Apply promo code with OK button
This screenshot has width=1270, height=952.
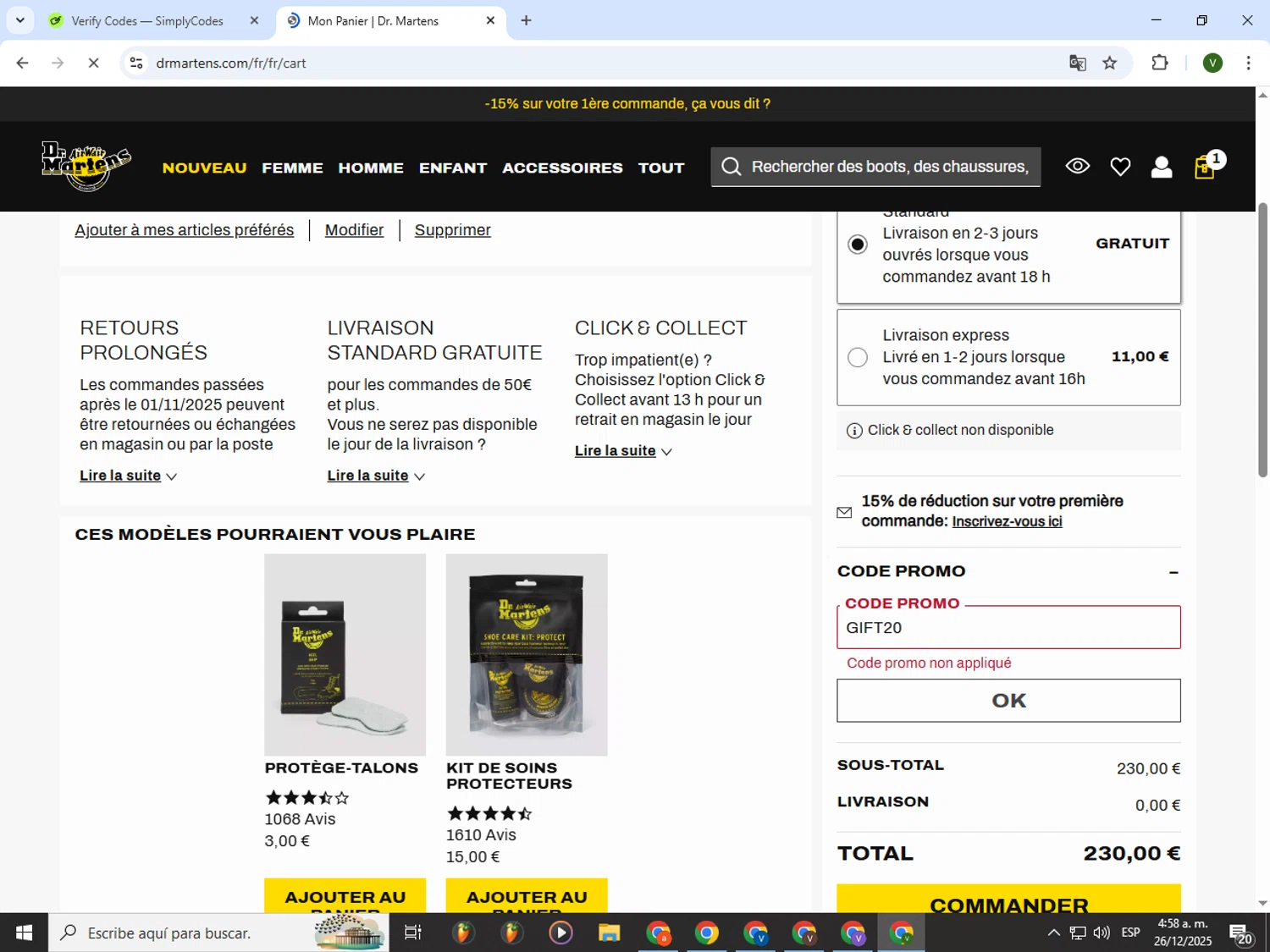(x=1008, y=701)
